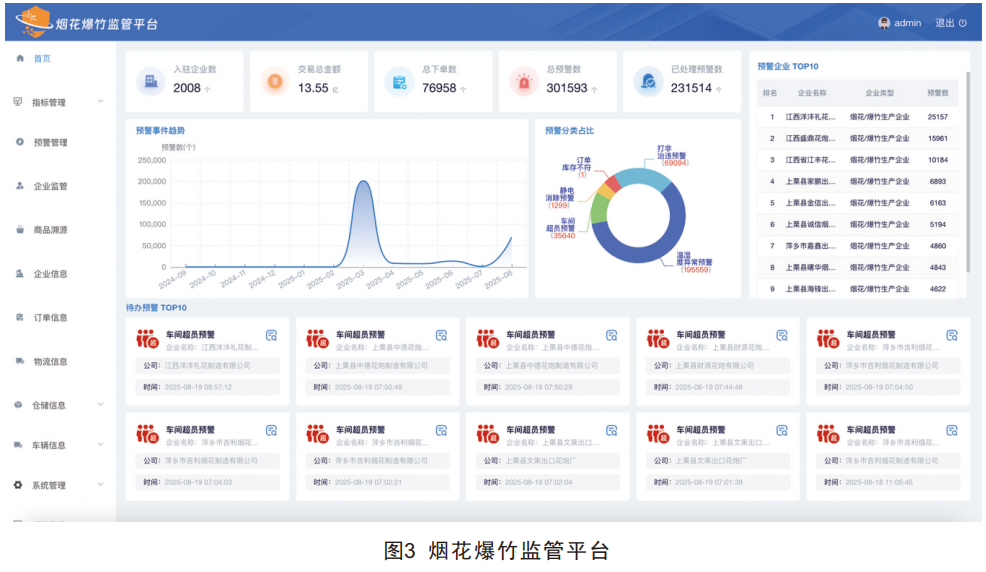Click the 退出 logout button
Image resolution: width=986 pixels, height=572 pixels.
[x=950, y=23]
